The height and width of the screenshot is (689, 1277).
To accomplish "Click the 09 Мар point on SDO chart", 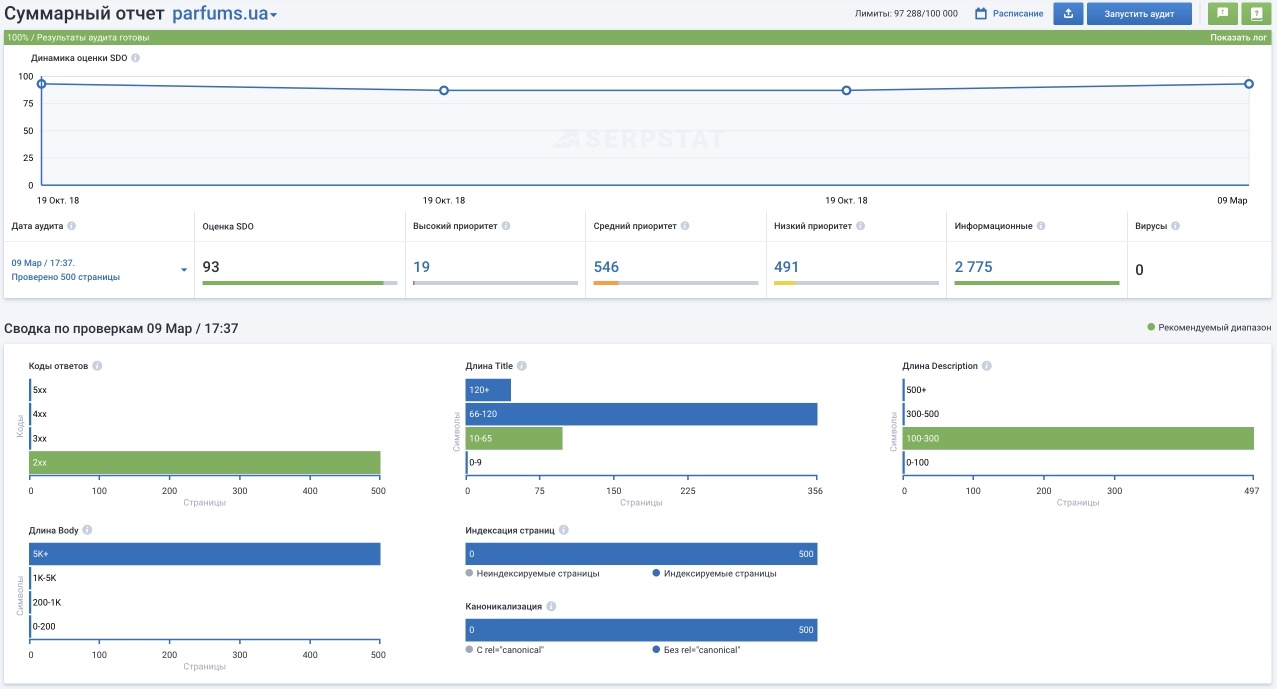I will [1249, 84].
